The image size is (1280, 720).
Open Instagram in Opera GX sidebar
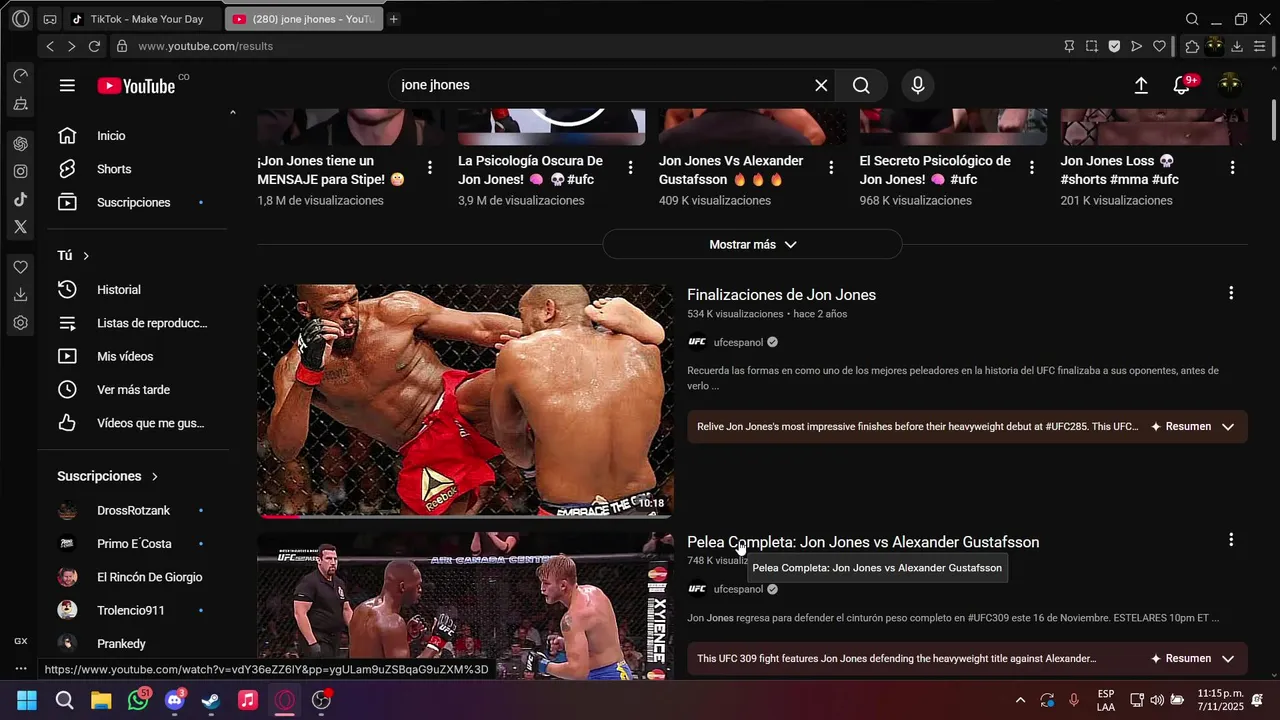pyautogui.click(x=20, y=171)
